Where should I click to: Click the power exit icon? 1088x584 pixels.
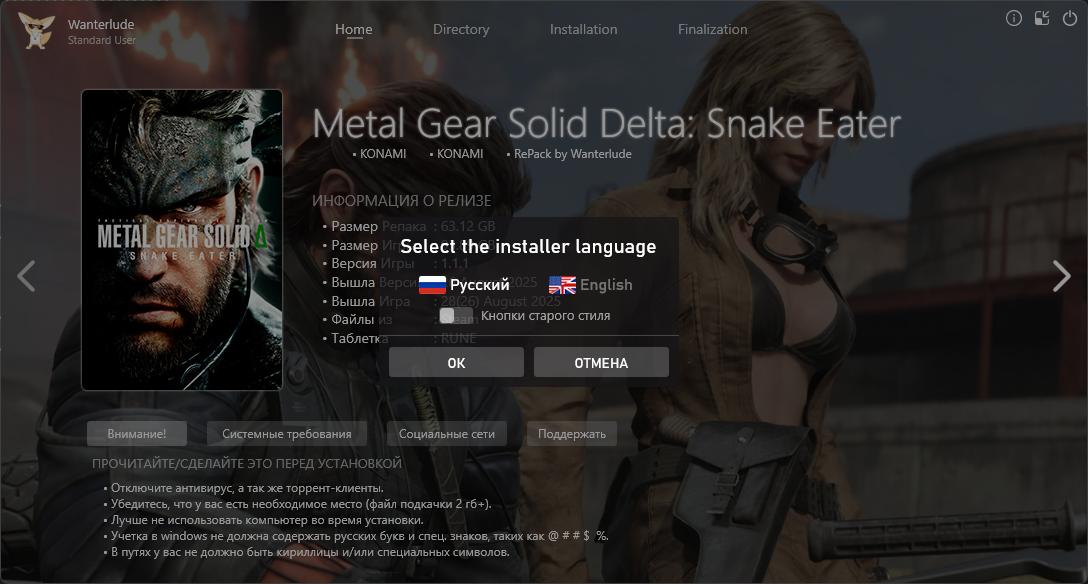coord(1070,18)
